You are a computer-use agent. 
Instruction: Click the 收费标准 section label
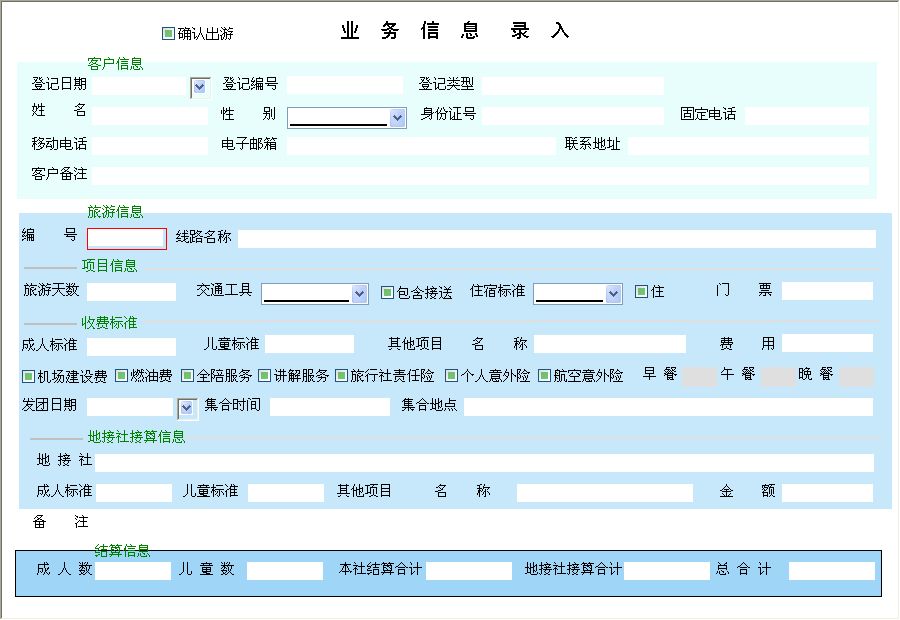click(x=109, y=323)
